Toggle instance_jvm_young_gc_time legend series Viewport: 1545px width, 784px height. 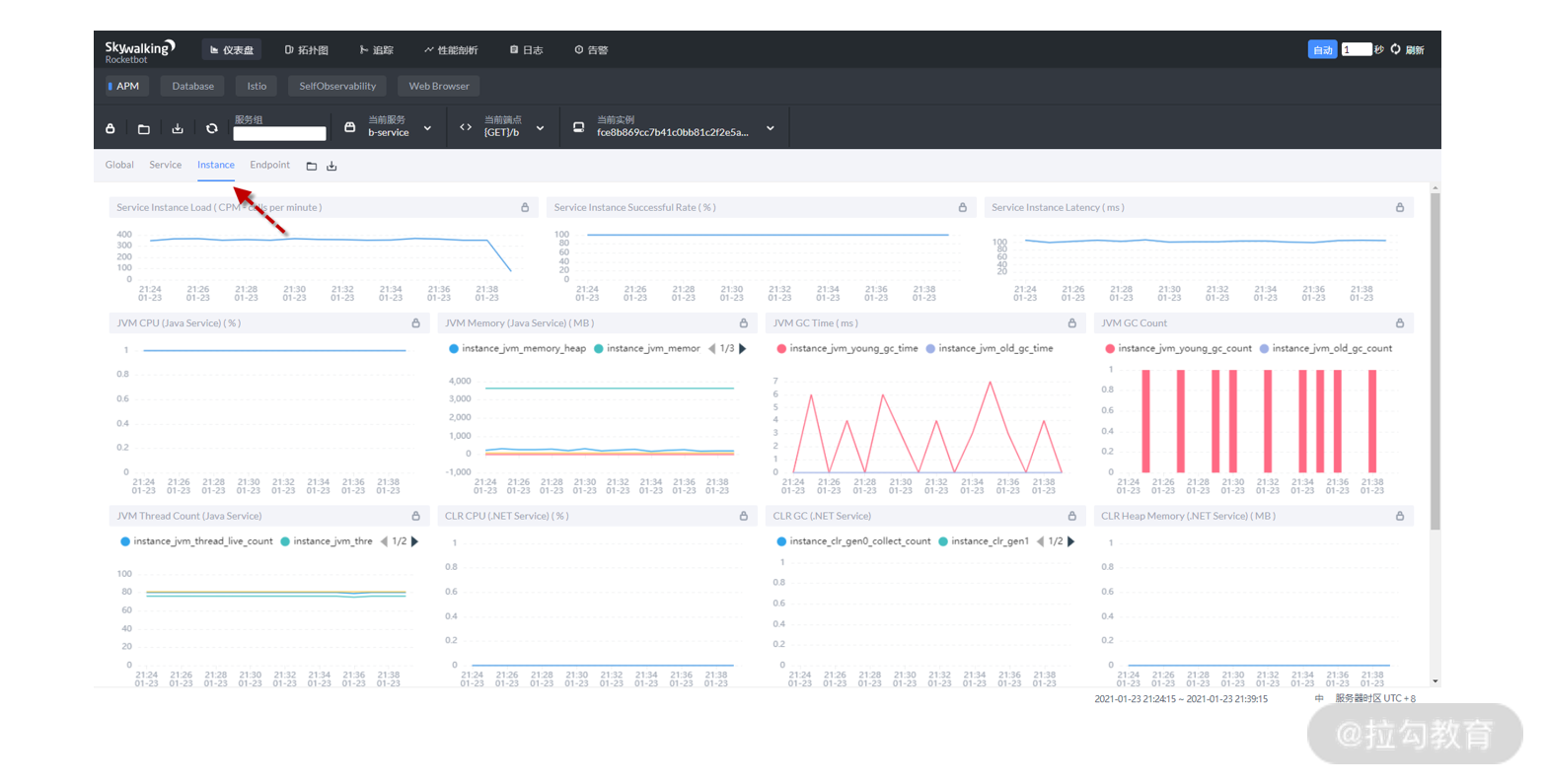[847, 348]
